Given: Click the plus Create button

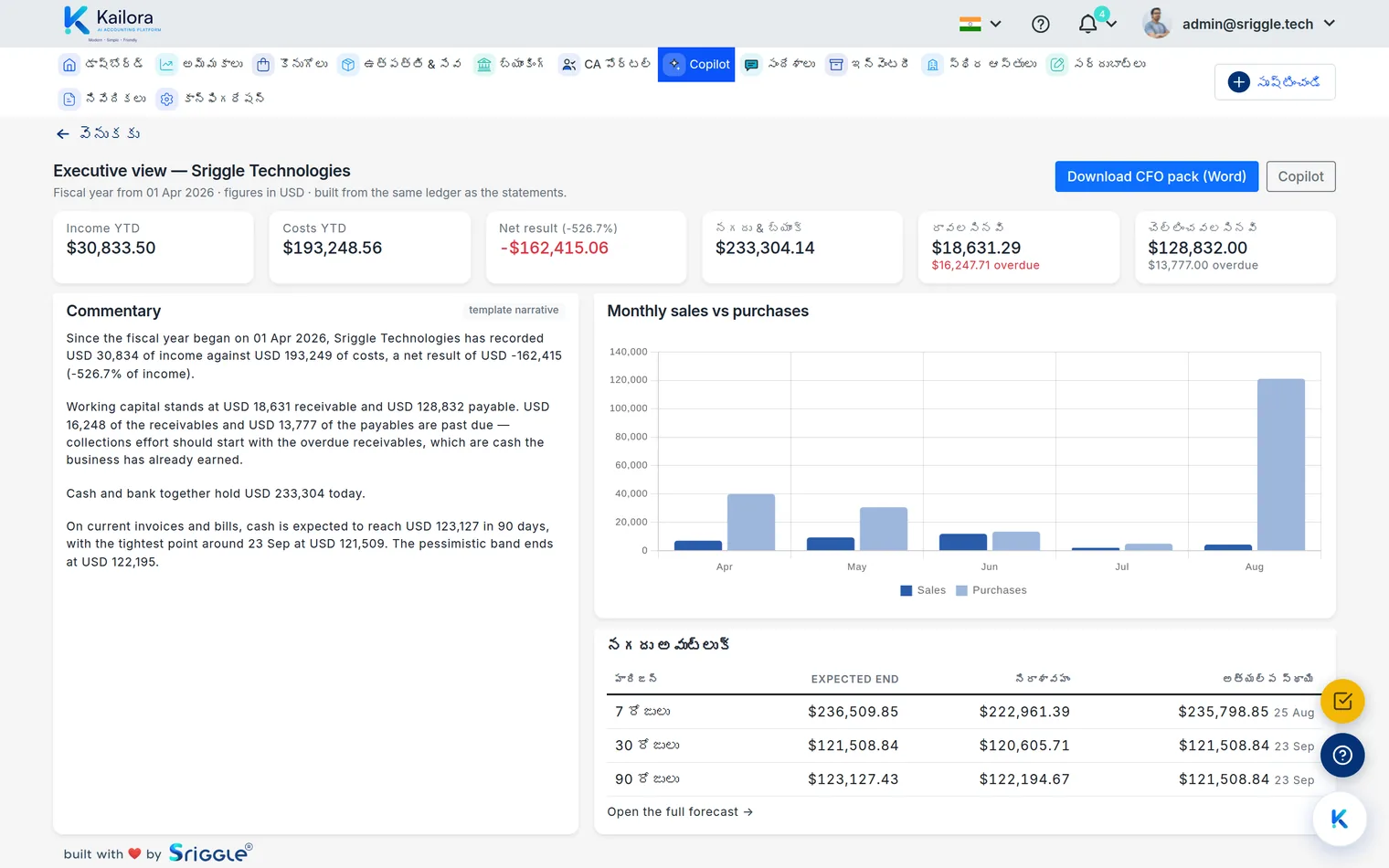Looking at the screenshot, I should click(1275, 82).
